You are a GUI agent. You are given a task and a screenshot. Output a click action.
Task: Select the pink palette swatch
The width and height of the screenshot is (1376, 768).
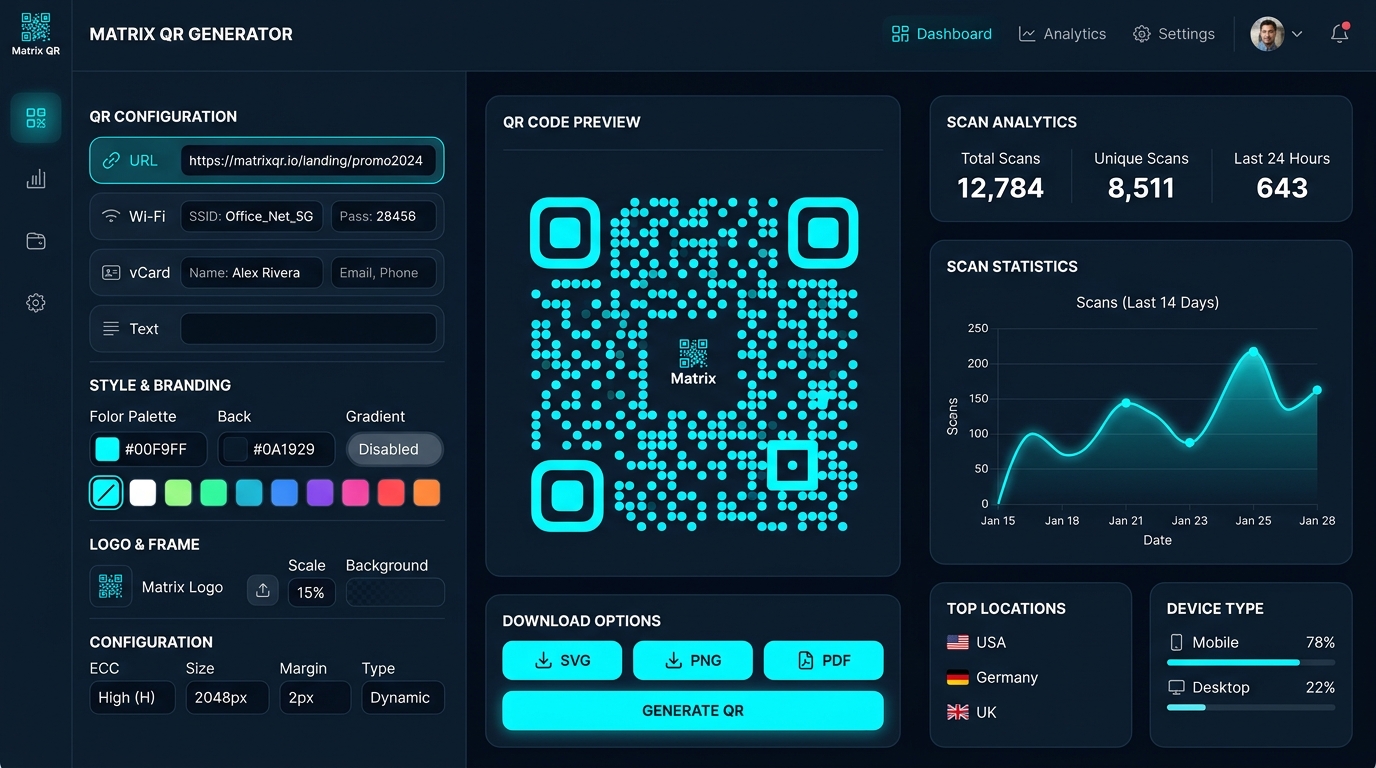click(356, 492)
